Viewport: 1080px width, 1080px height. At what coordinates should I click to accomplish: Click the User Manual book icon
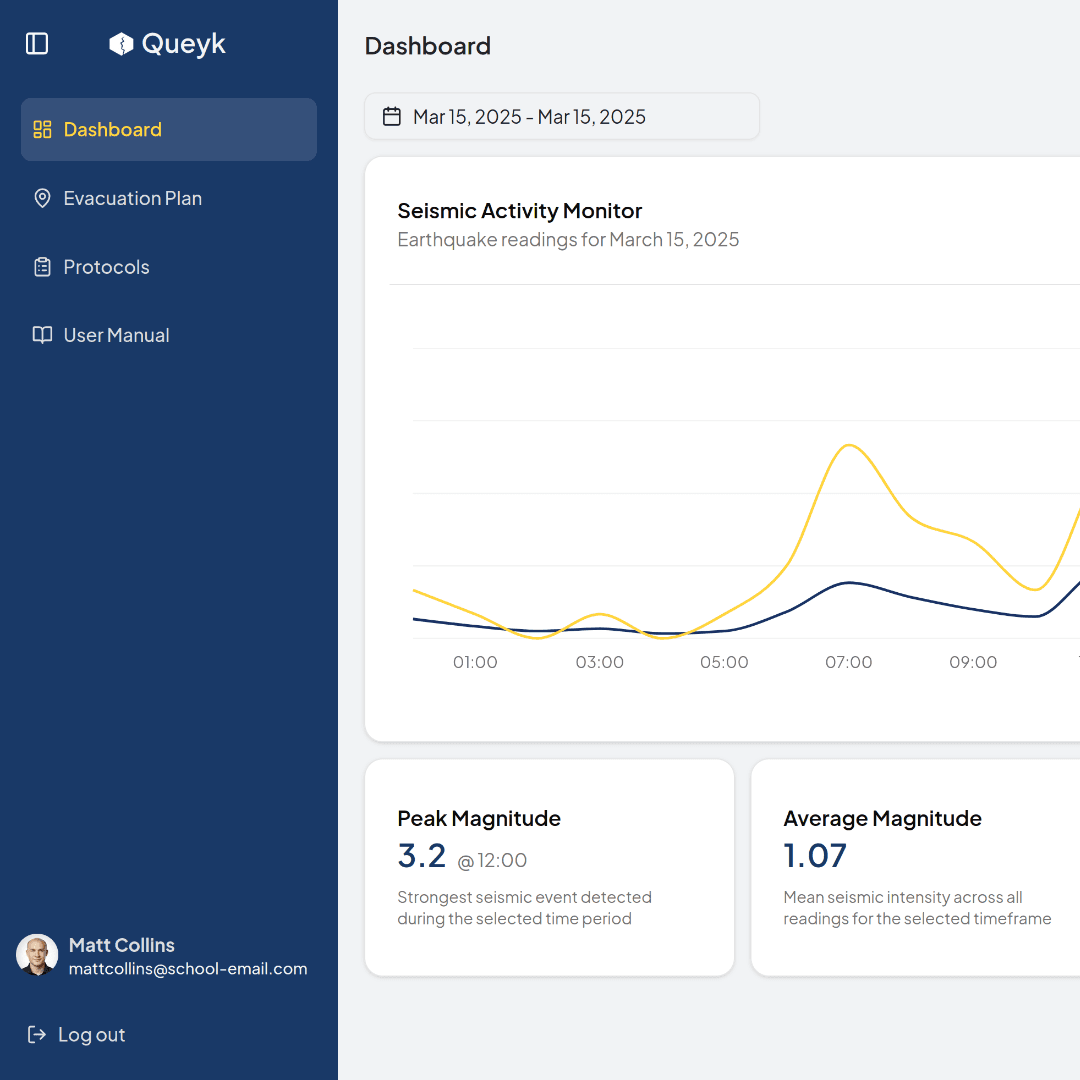coord(42,335)
